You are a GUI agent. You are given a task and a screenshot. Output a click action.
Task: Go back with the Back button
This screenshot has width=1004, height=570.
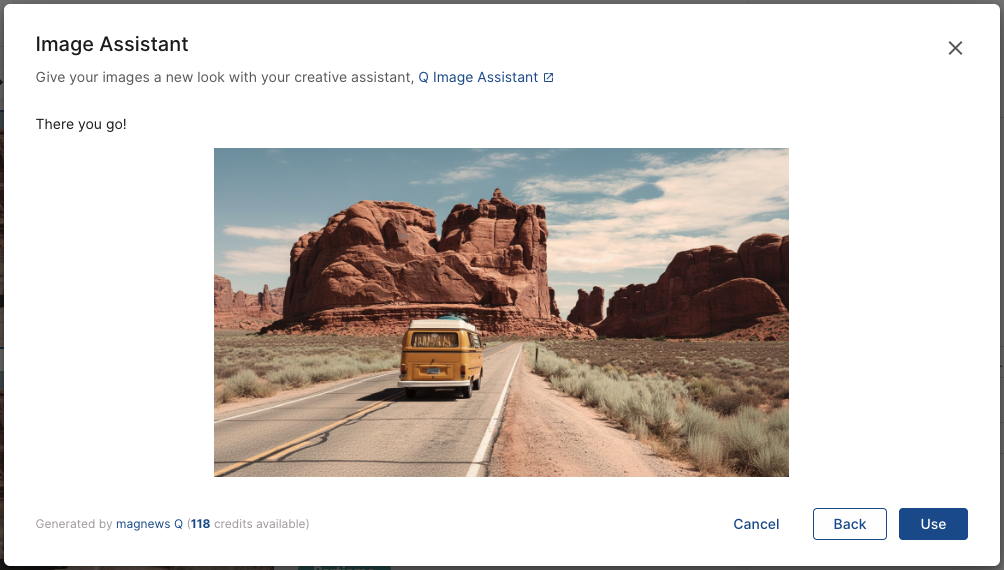[x=850, y=524]
